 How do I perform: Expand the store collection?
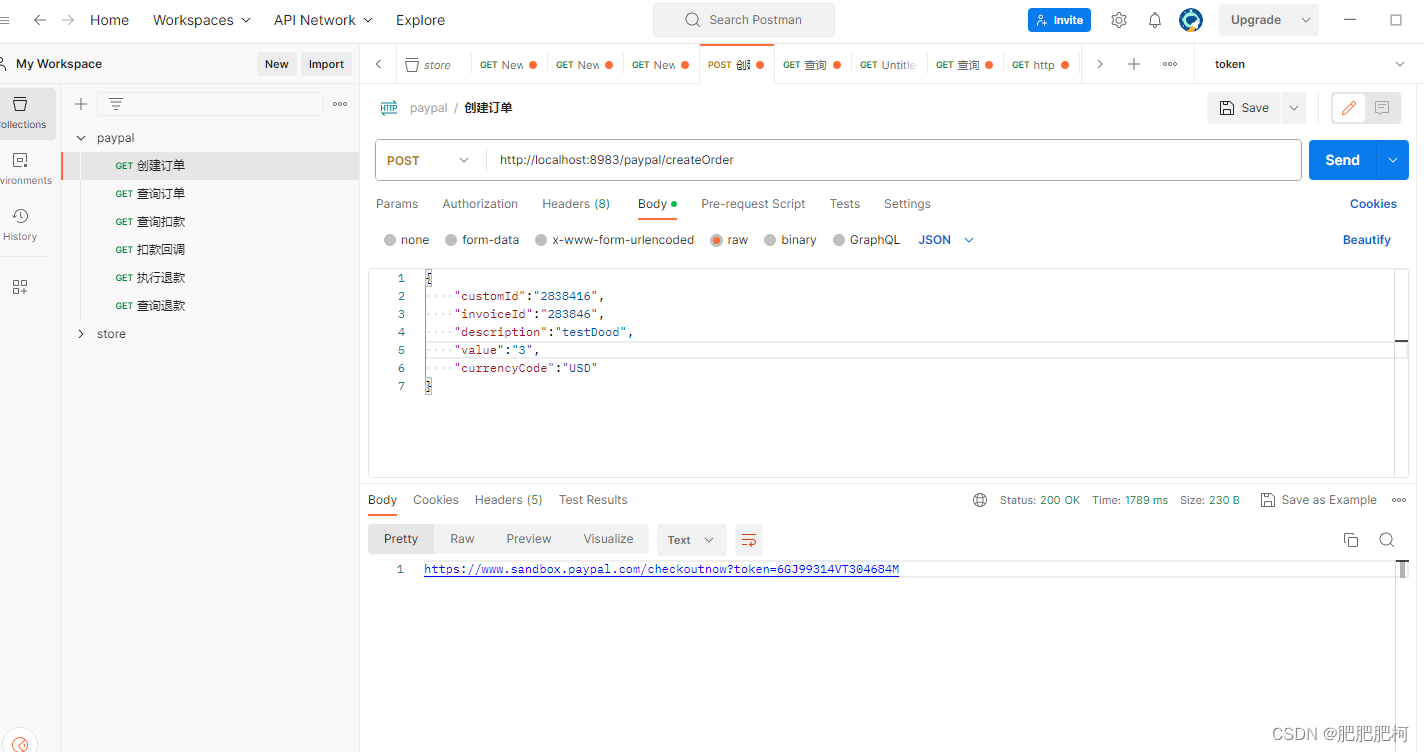[x=81, y=334]
